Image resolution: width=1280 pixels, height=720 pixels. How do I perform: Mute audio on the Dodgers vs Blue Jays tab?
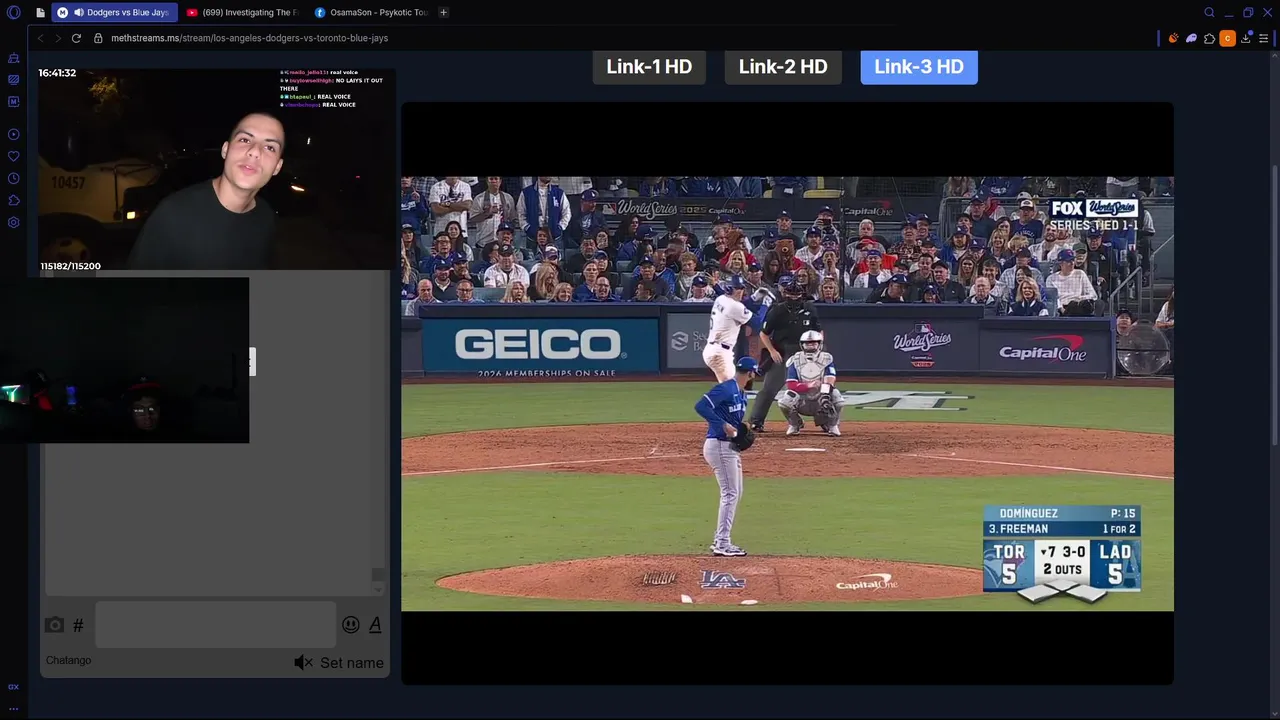pyautogui.click(x=78, y=12)
